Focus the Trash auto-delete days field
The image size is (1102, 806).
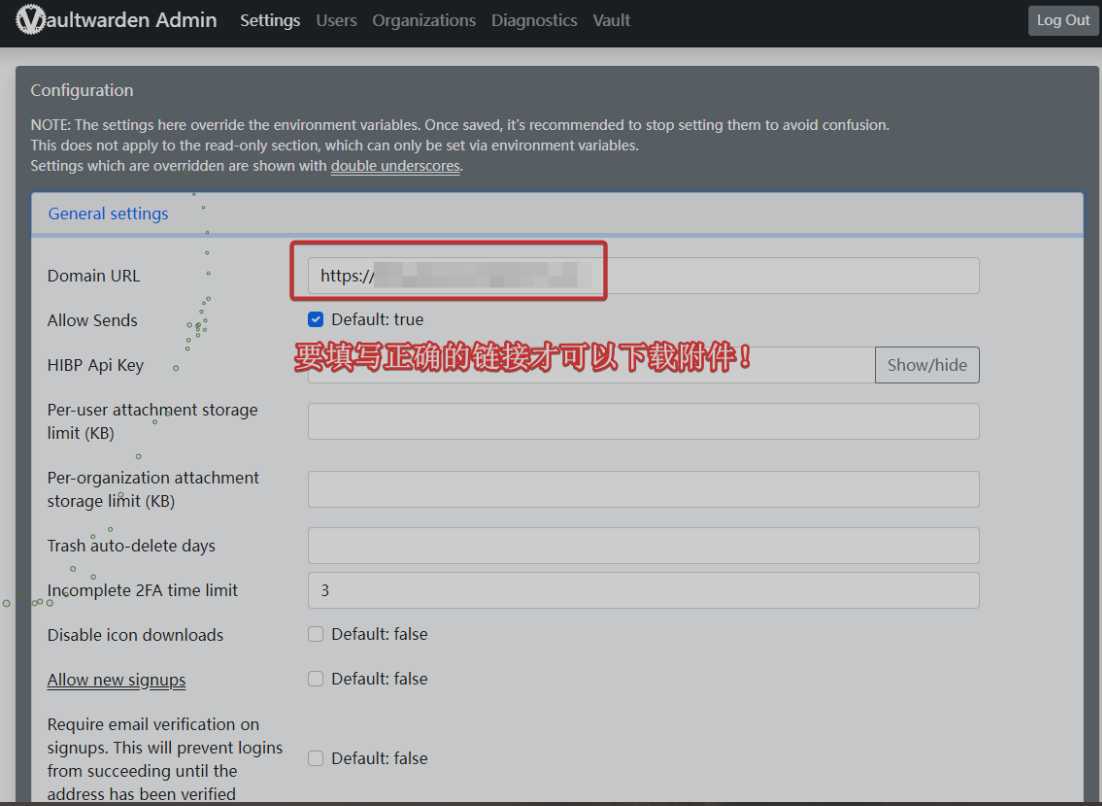coord(643,545)
